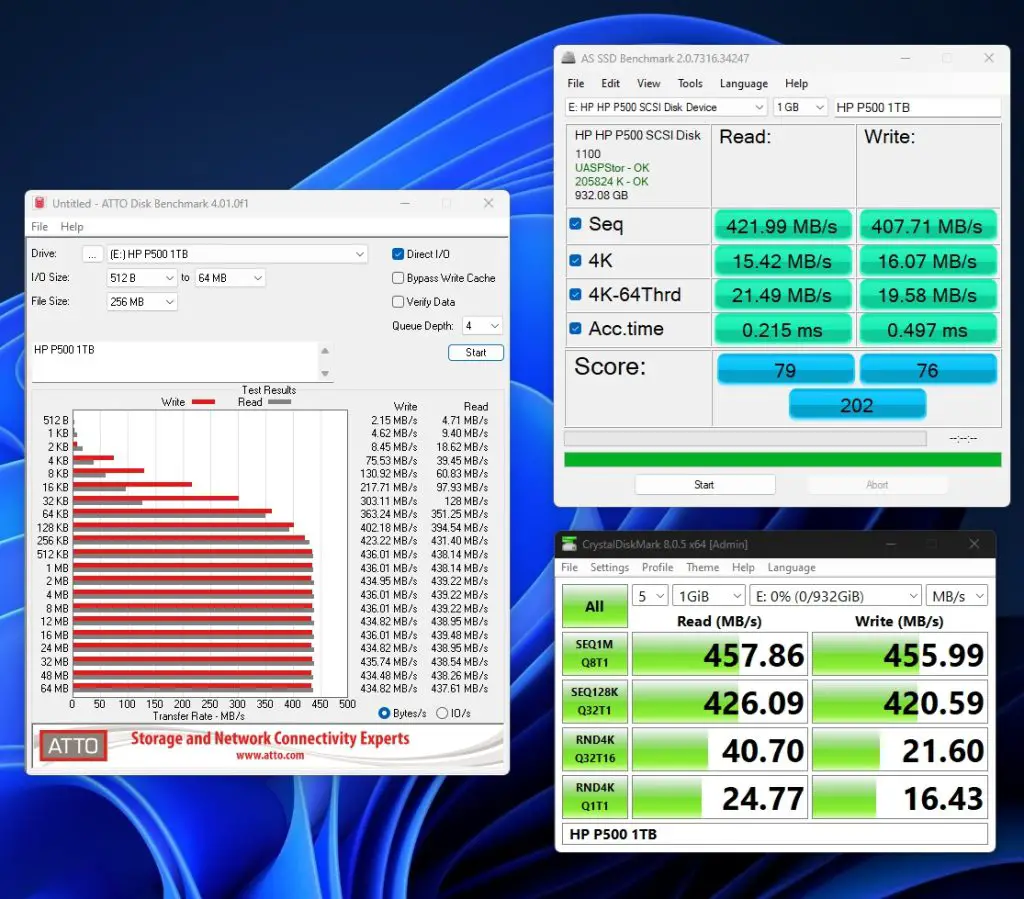
Task: Close the ATTO Disk Benchmark window
Action: coord(488,203)
